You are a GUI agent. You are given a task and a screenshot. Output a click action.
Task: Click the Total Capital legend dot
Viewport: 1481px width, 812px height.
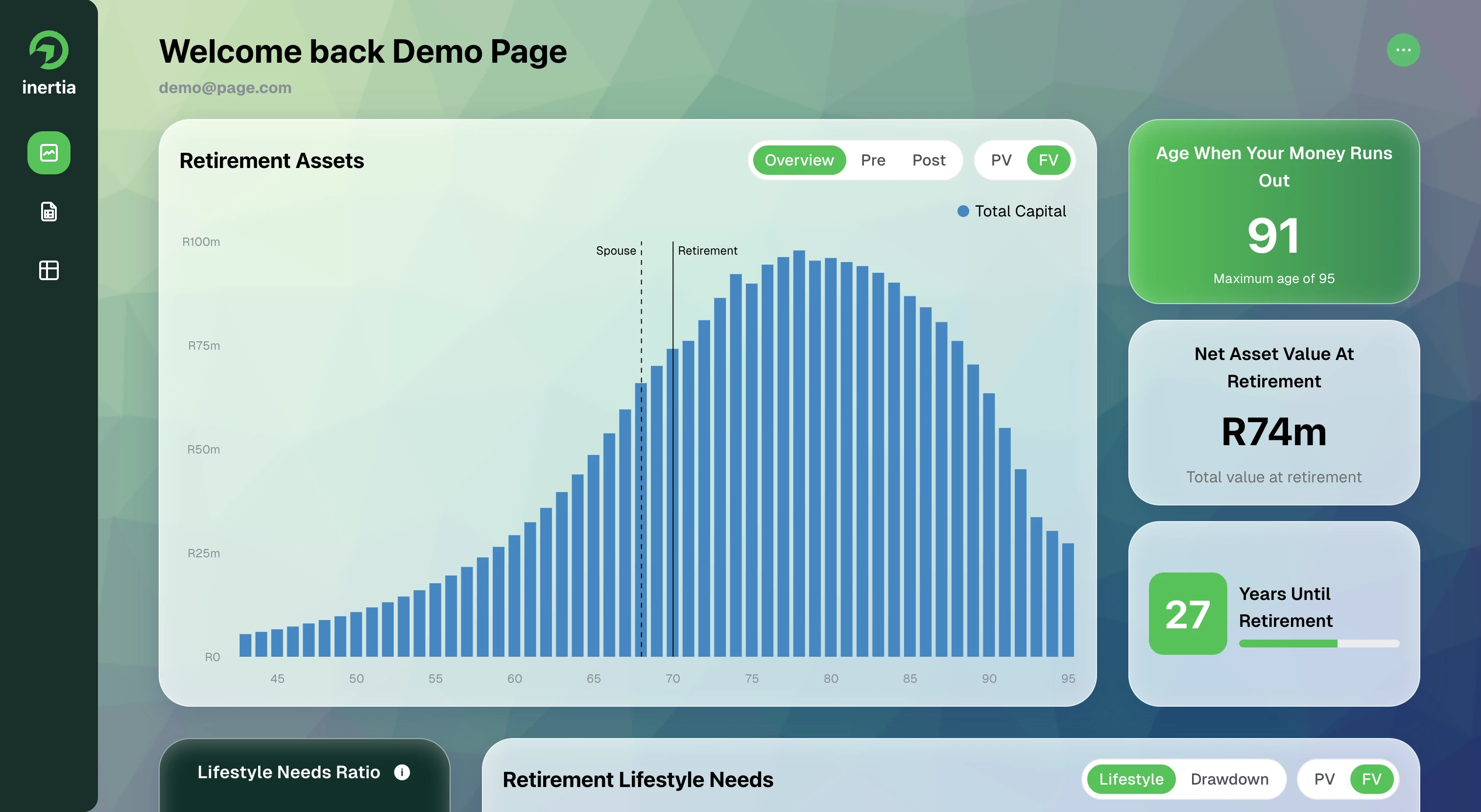(962, 211)
